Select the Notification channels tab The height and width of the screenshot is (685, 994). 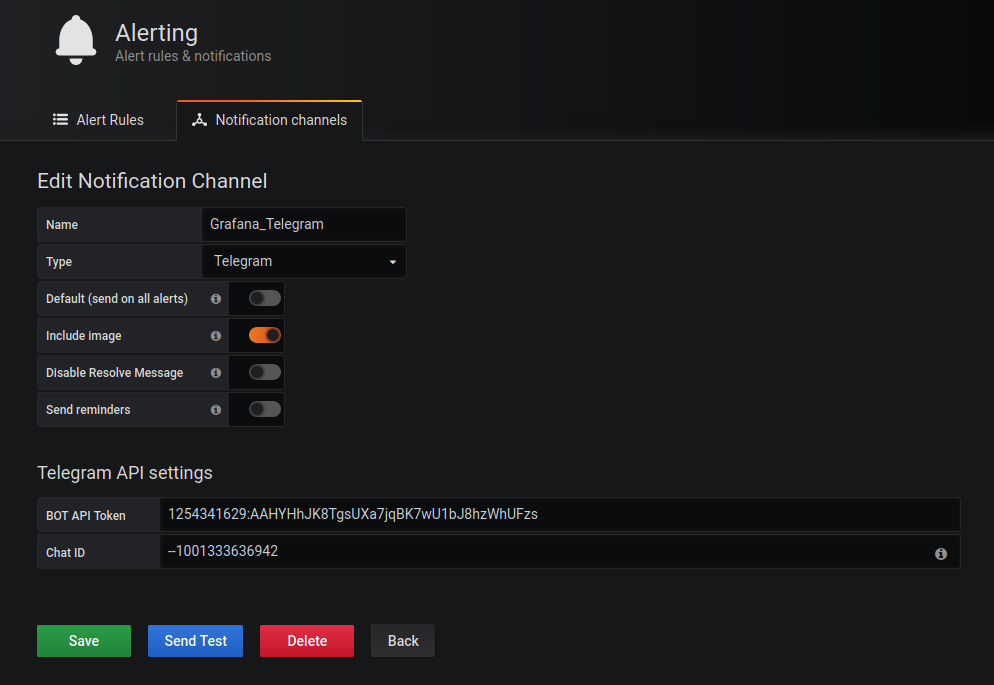pos(269,120)
